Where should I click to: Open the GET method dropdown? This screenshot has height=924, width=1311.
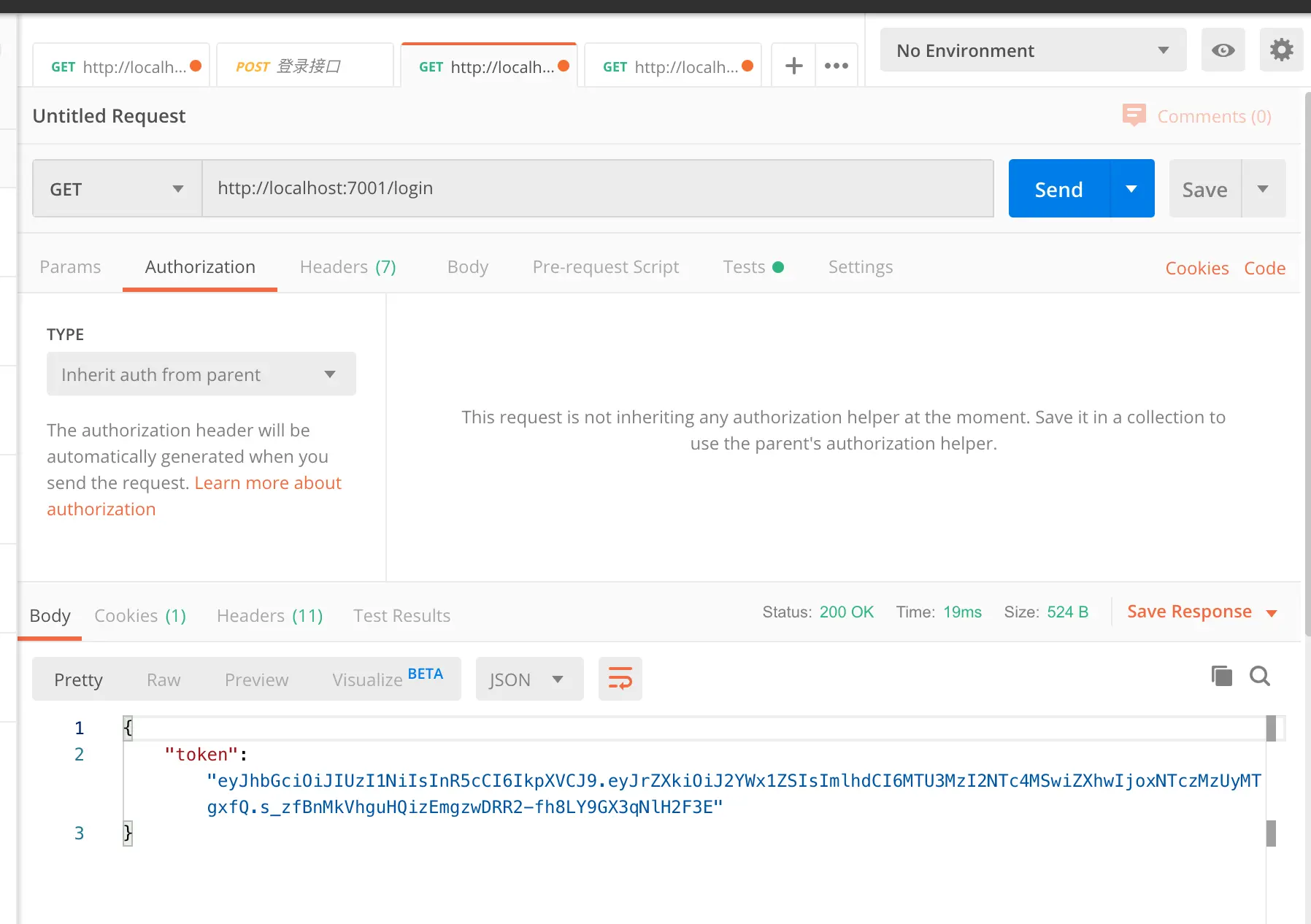[118, 189]
